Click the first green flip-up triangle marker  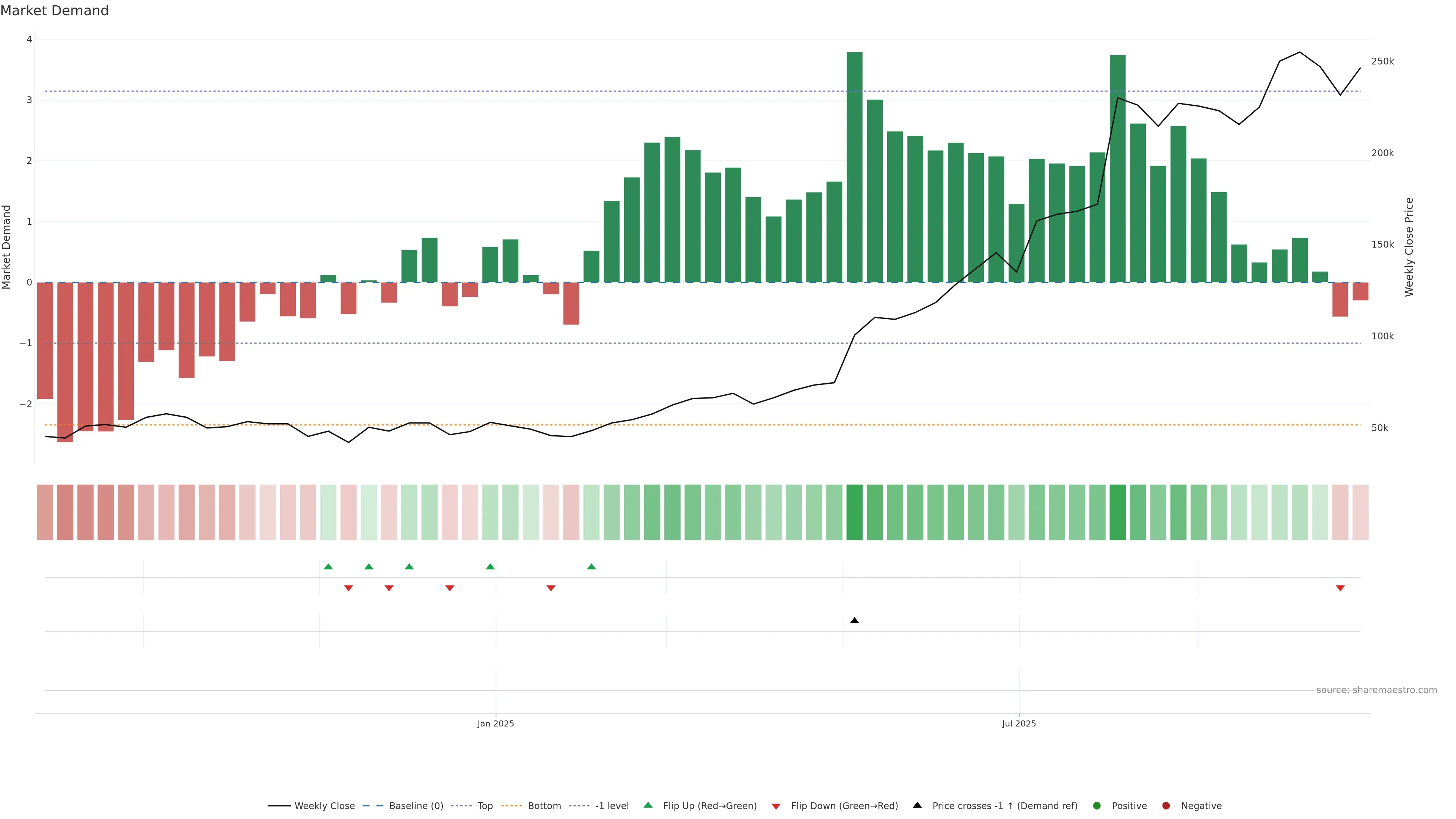click(328, 566)
